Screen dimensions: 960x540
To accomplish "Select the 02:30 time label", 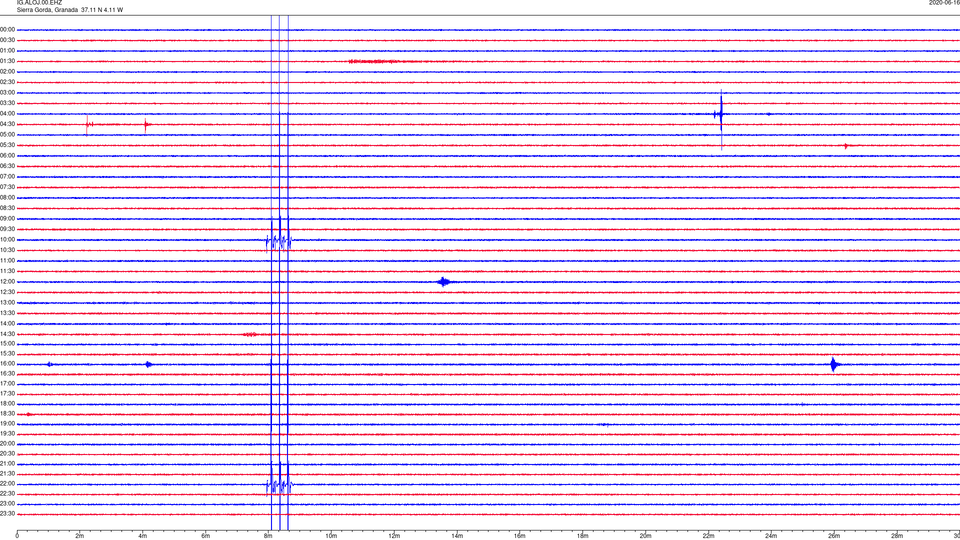I will click(8, 82).
